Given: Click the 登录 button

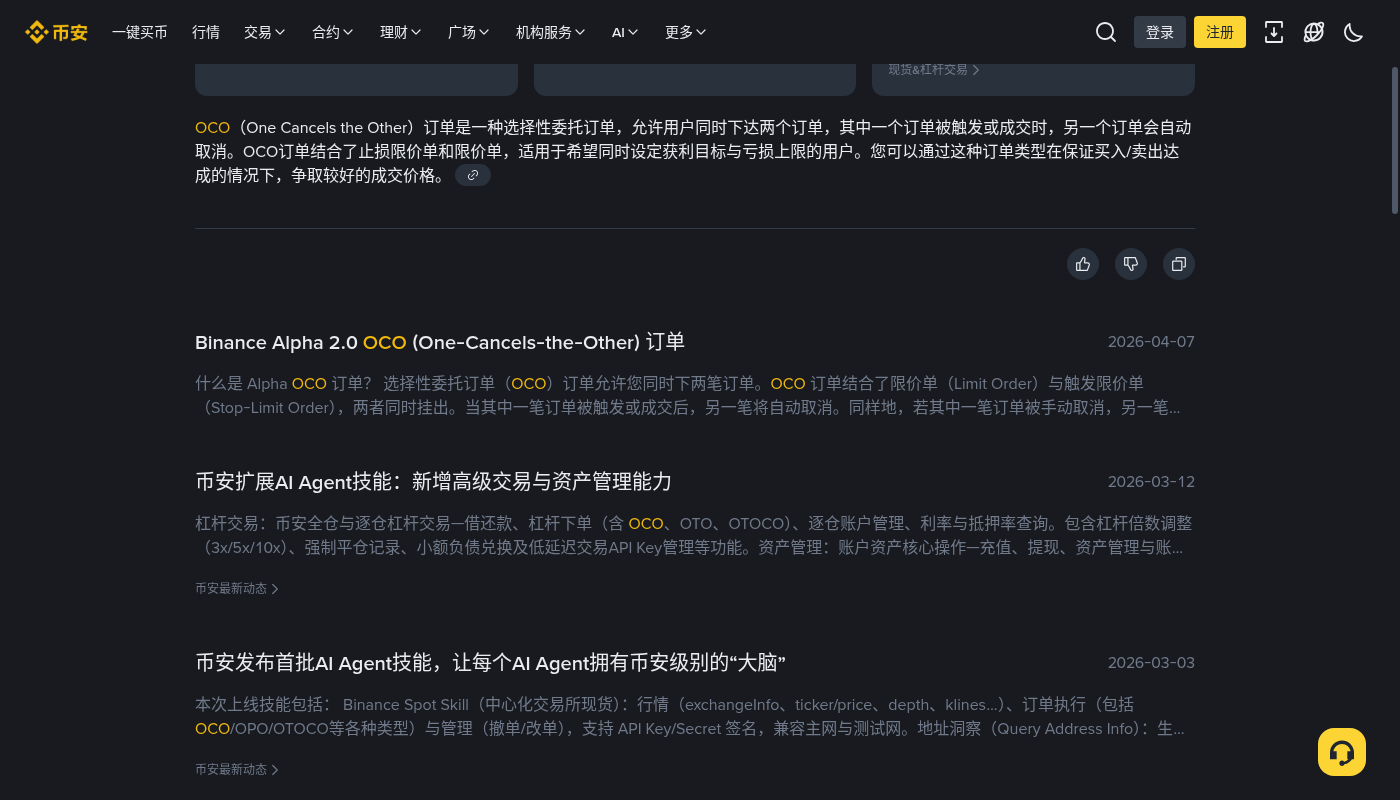Looking at the screenshot, I should pyautogui.click(x=1160, y=32).
